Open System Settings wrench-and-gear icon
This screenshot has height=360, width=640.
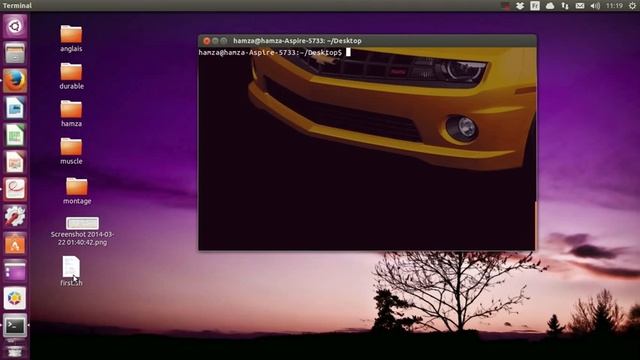pos(15,217)
